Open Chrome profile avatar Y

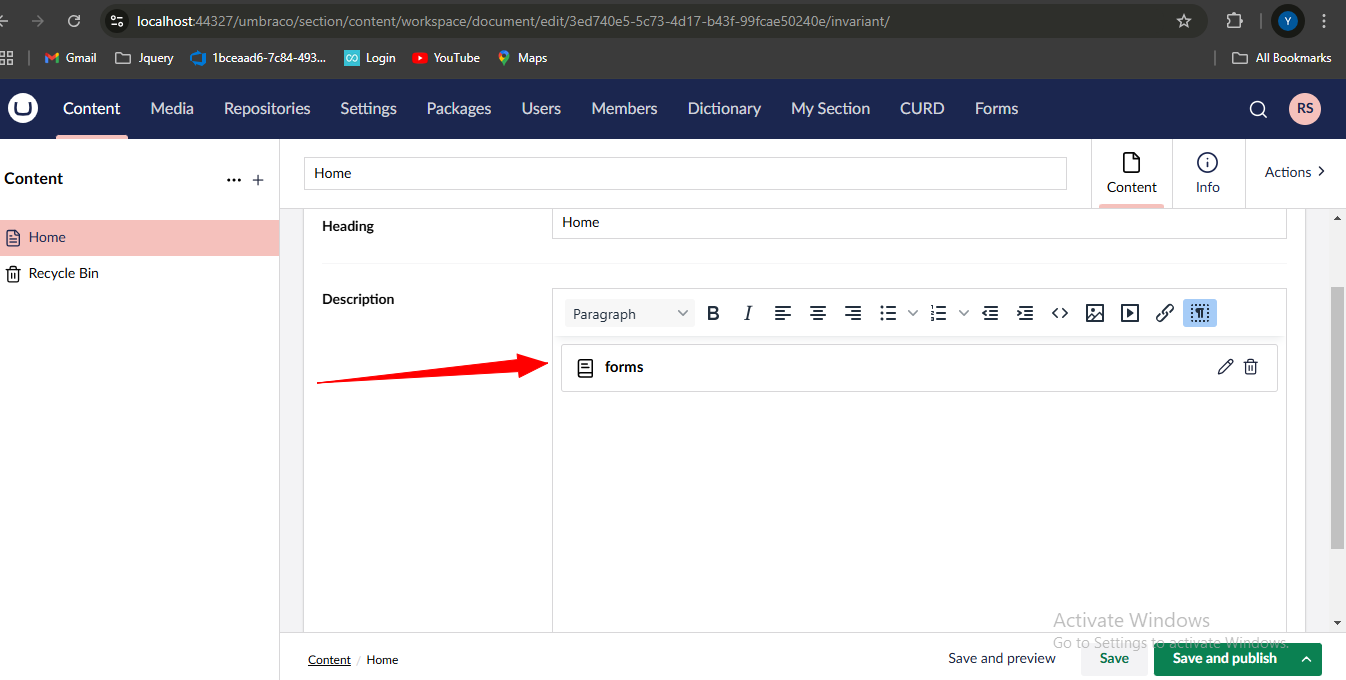[1287, 21]
